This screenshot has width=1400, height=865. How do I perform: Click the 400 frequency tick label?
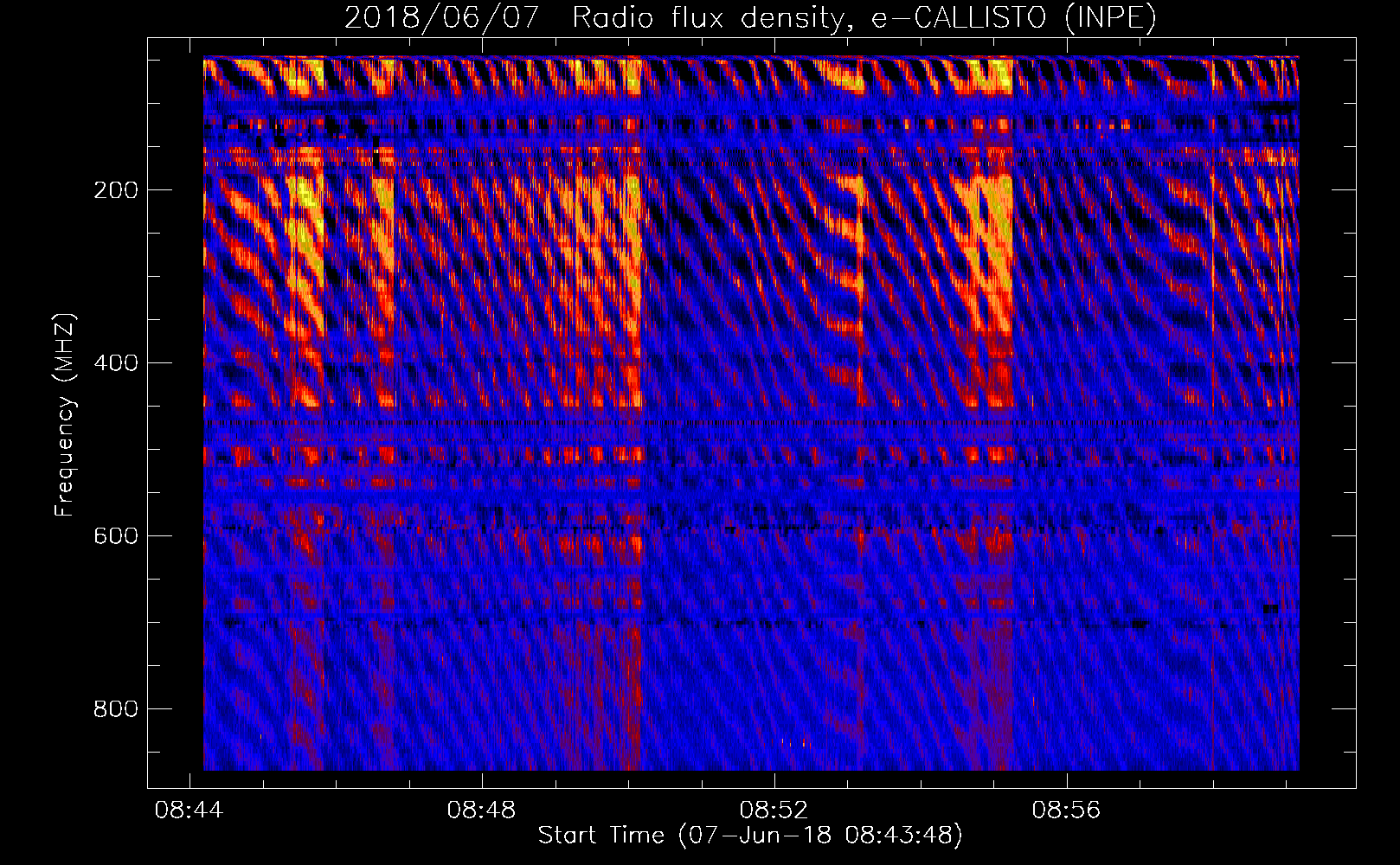tap(116, 363)
